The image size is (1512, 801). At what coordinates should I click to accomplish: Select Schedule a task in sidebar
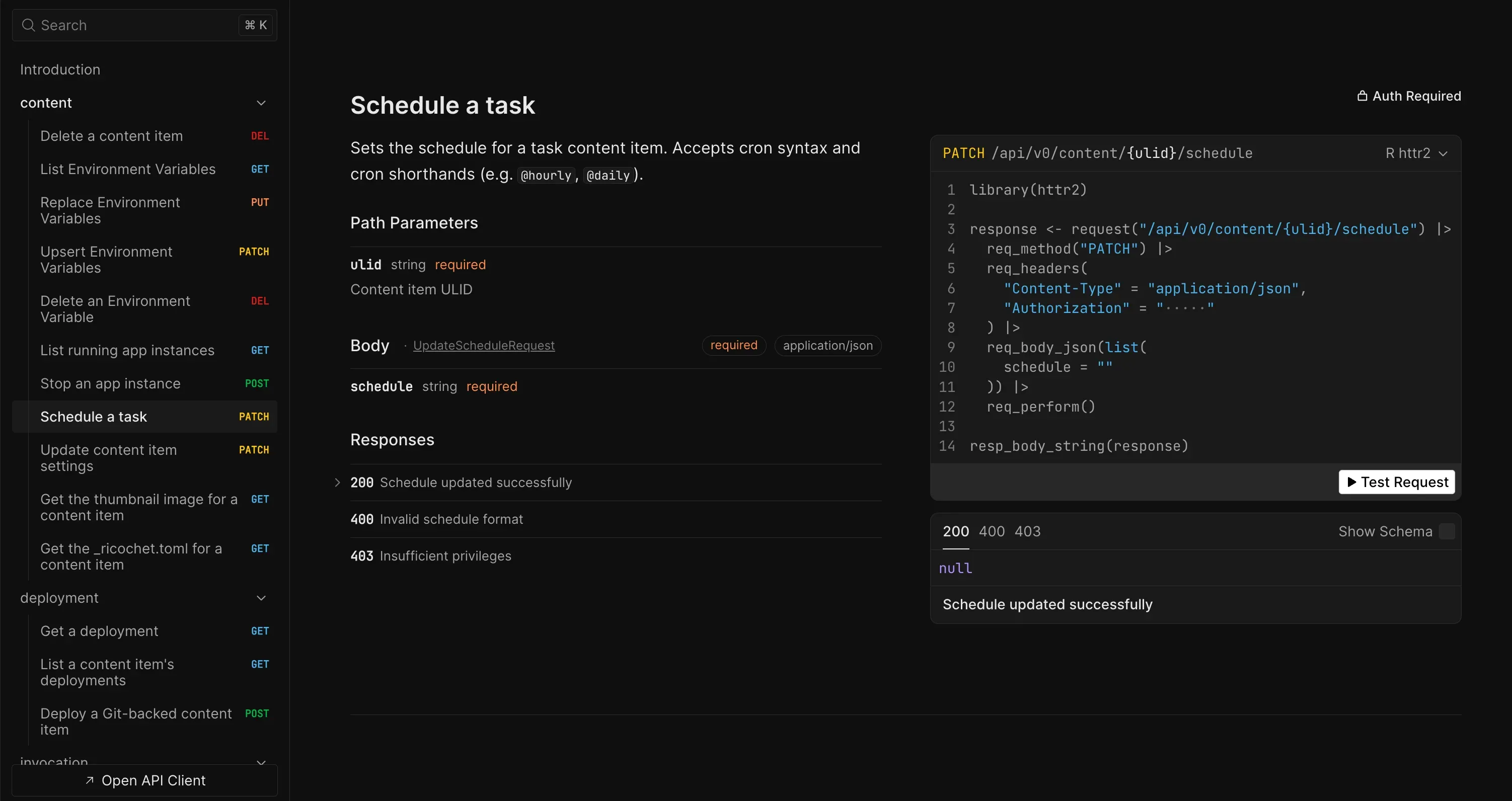pyautogui.click(x=144, y=417)
